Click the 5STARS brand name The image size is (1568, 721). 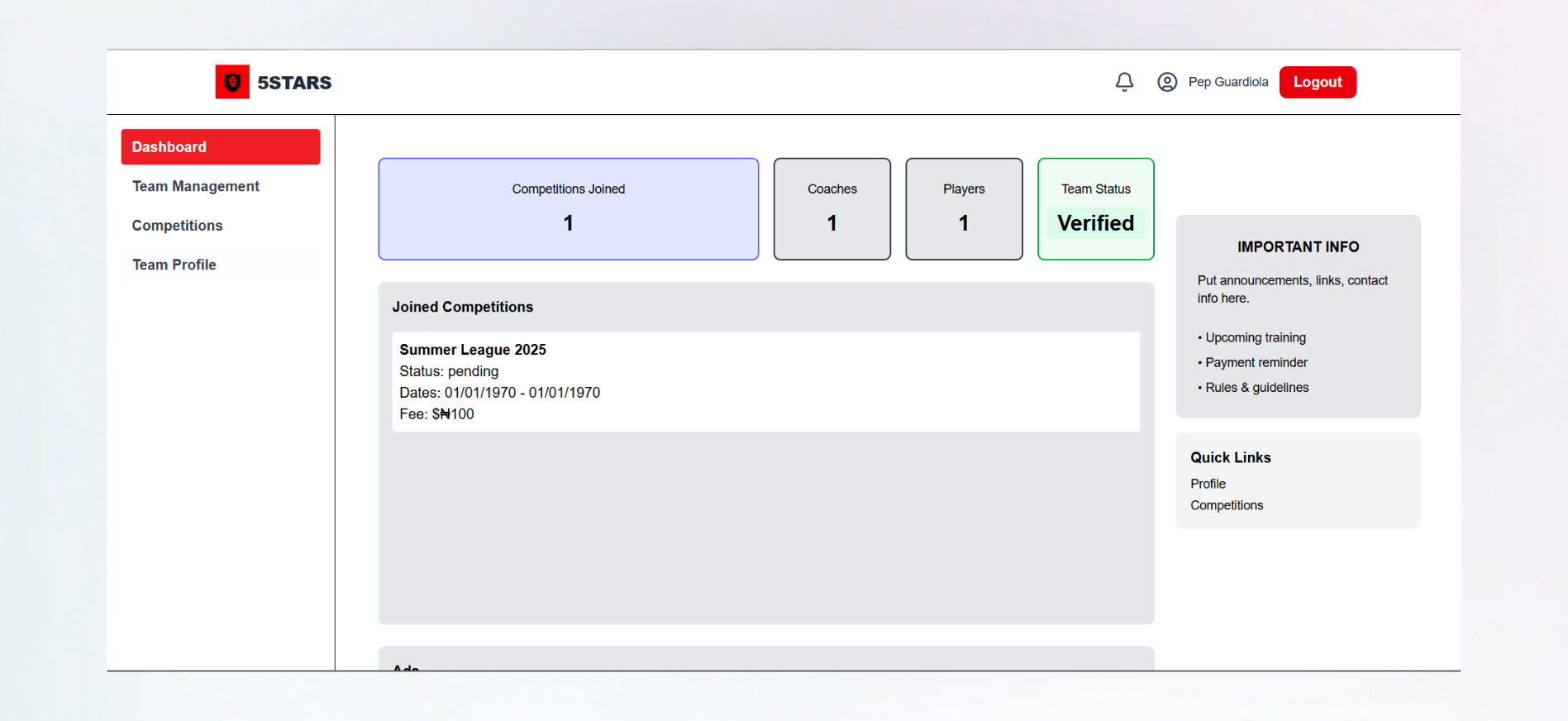coord(294,83)
